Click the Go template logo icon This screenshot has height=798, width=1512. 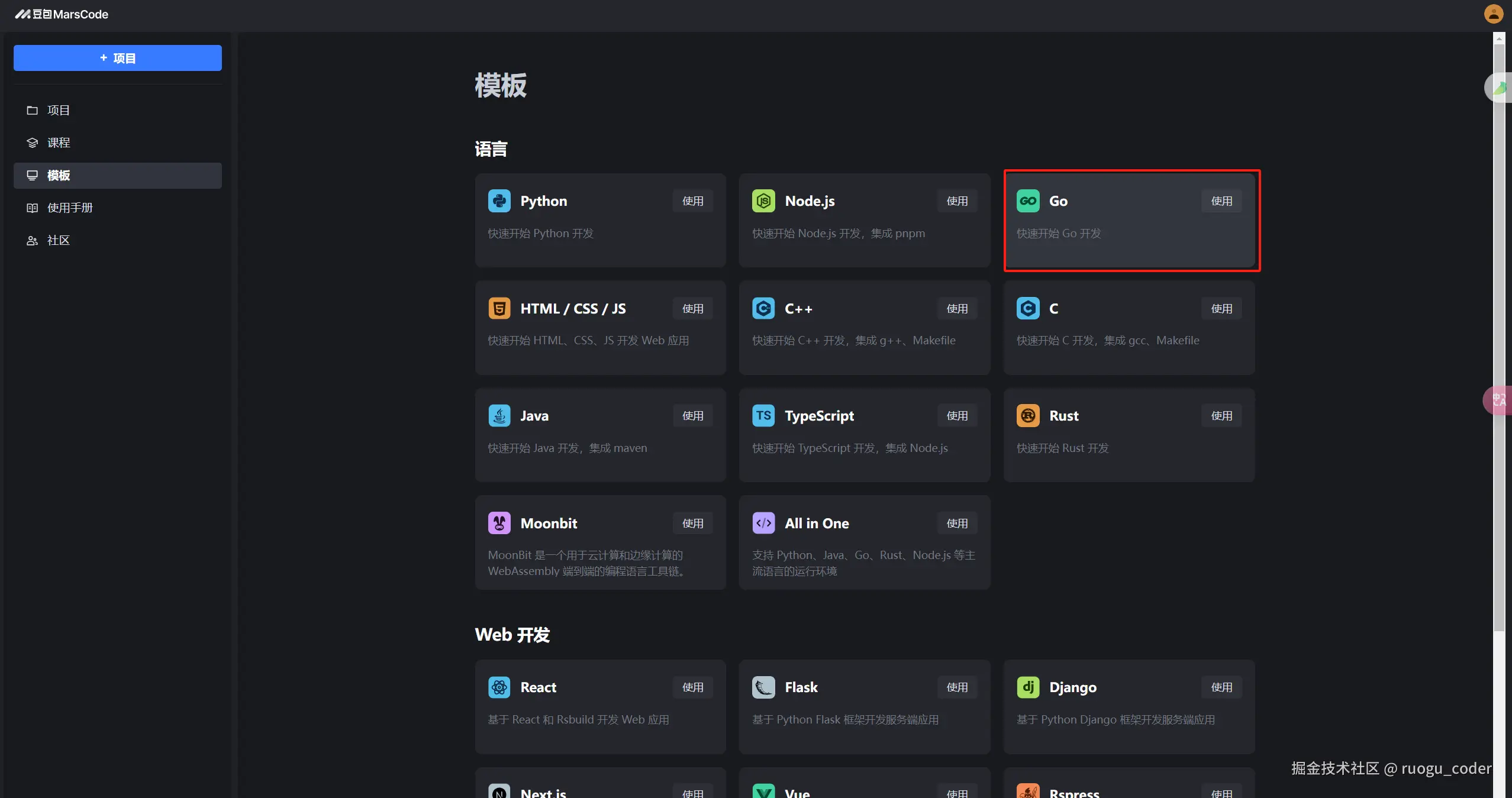[x=1028, y=201]
